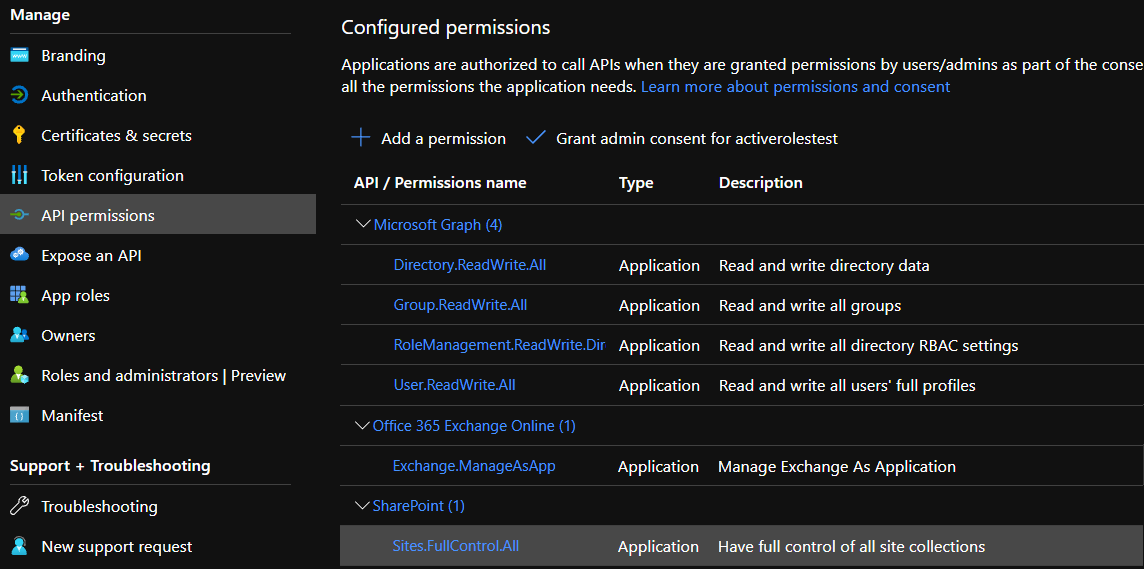Click the plus icon for Add a permission
This screenshot has height=569, width=1144.
[360, 138]
